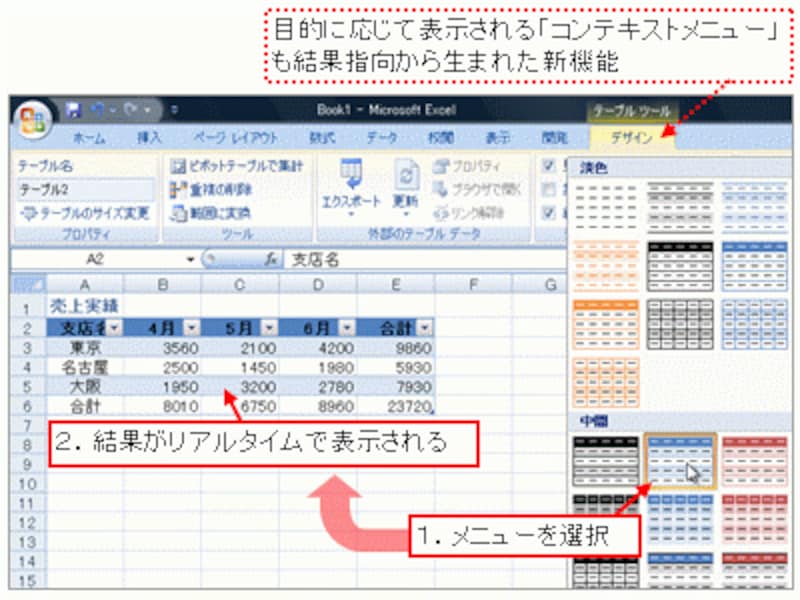This screenshot has height=600, width=800.
Task: Expand the エクスポート dropdown arrow
Action: pyautogui.click(x=351, y=215)
